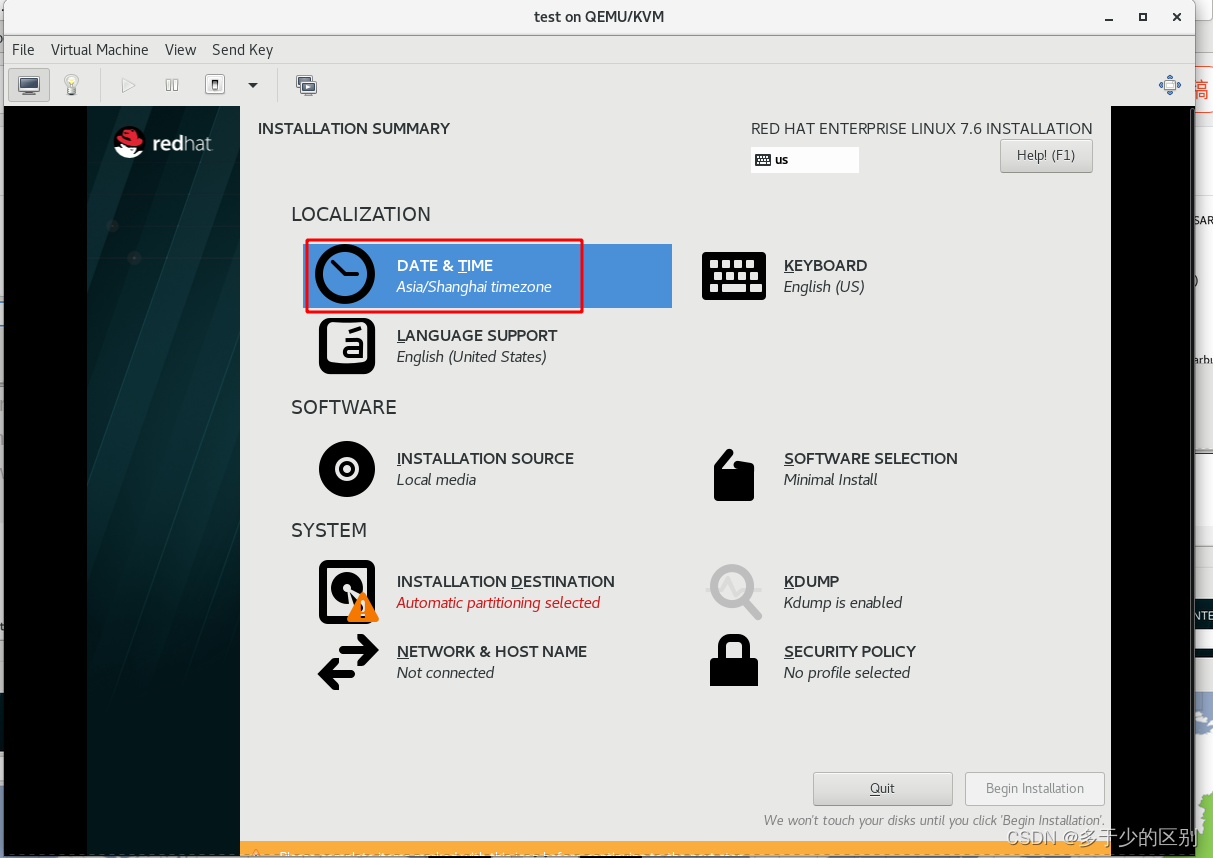Click the Installation Destination disk icon
The height and width of the screenshot is (858, 1213).
click(347, 591)
